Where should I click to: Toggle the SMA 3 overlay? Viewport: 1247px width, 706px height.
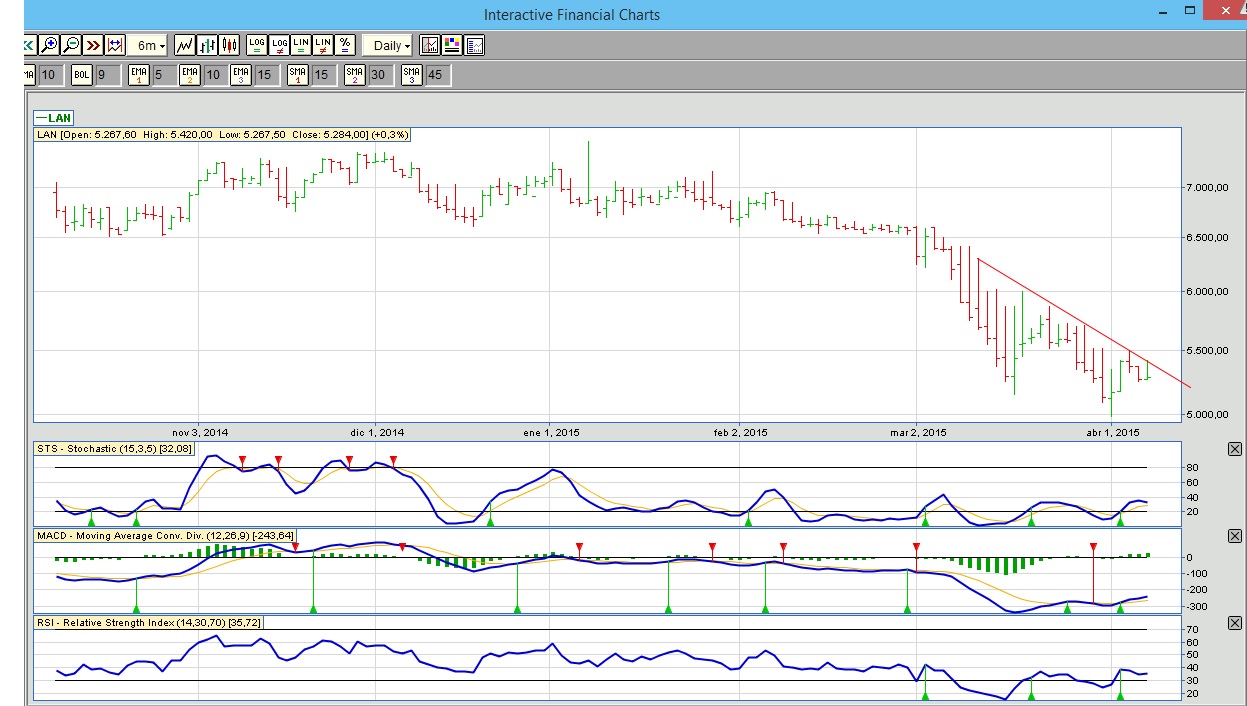[412, 75]
